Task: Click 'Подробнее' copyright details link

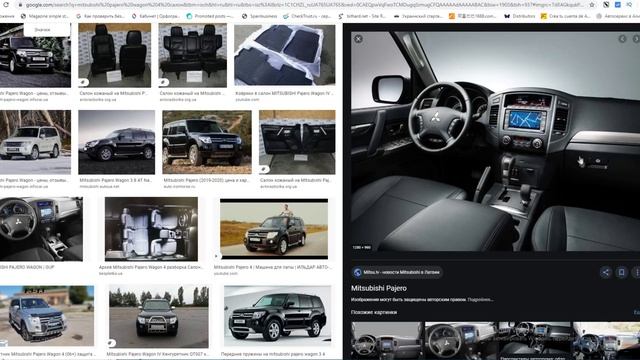Action: click(x=480, y=300)
